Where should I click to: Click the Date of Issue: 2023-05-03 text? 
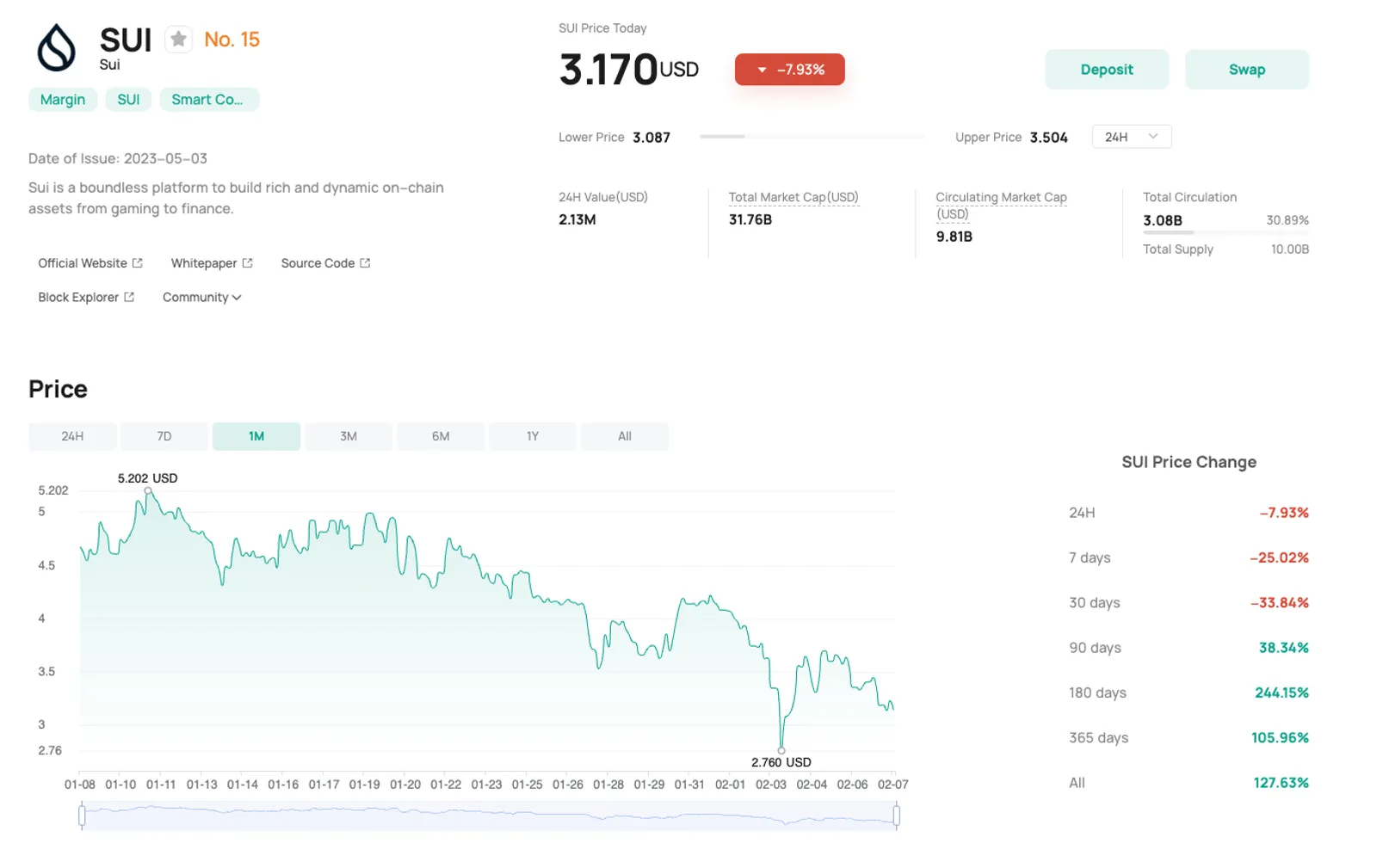click(118, 158)
